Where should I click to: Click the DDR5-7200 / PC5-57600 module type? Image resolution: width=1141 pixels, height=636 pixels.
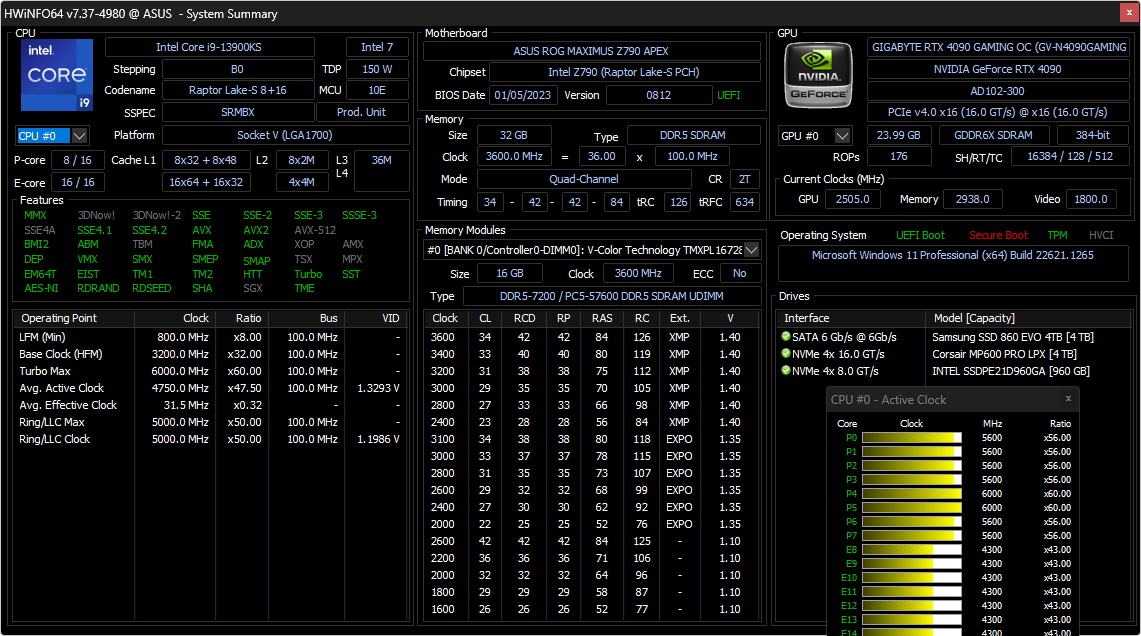click(611, 296)
